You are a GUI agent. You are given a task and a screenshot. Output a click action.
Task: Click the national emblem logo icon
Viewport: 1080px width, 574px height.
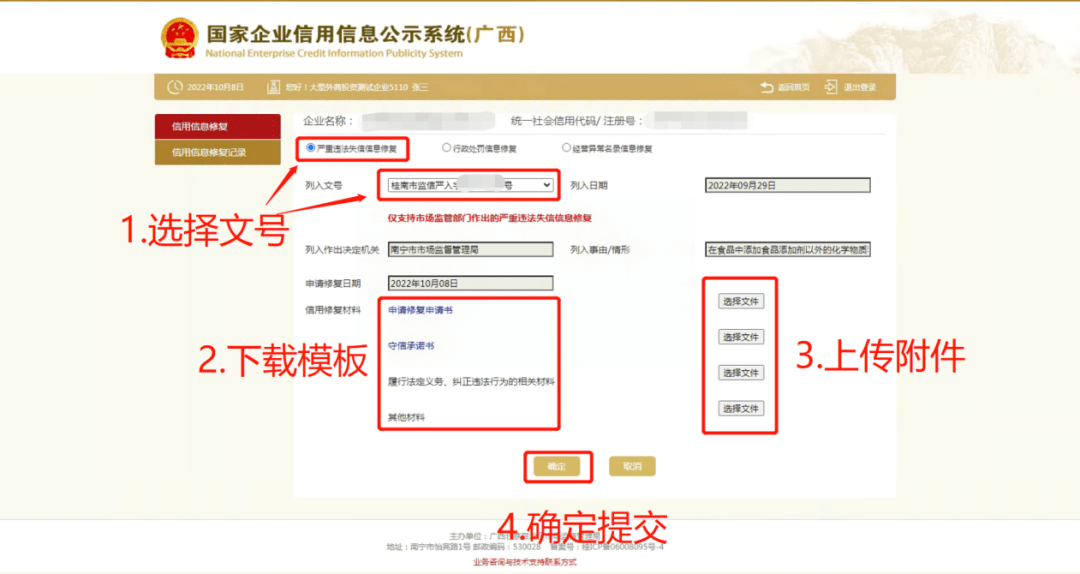click(179, 38)
